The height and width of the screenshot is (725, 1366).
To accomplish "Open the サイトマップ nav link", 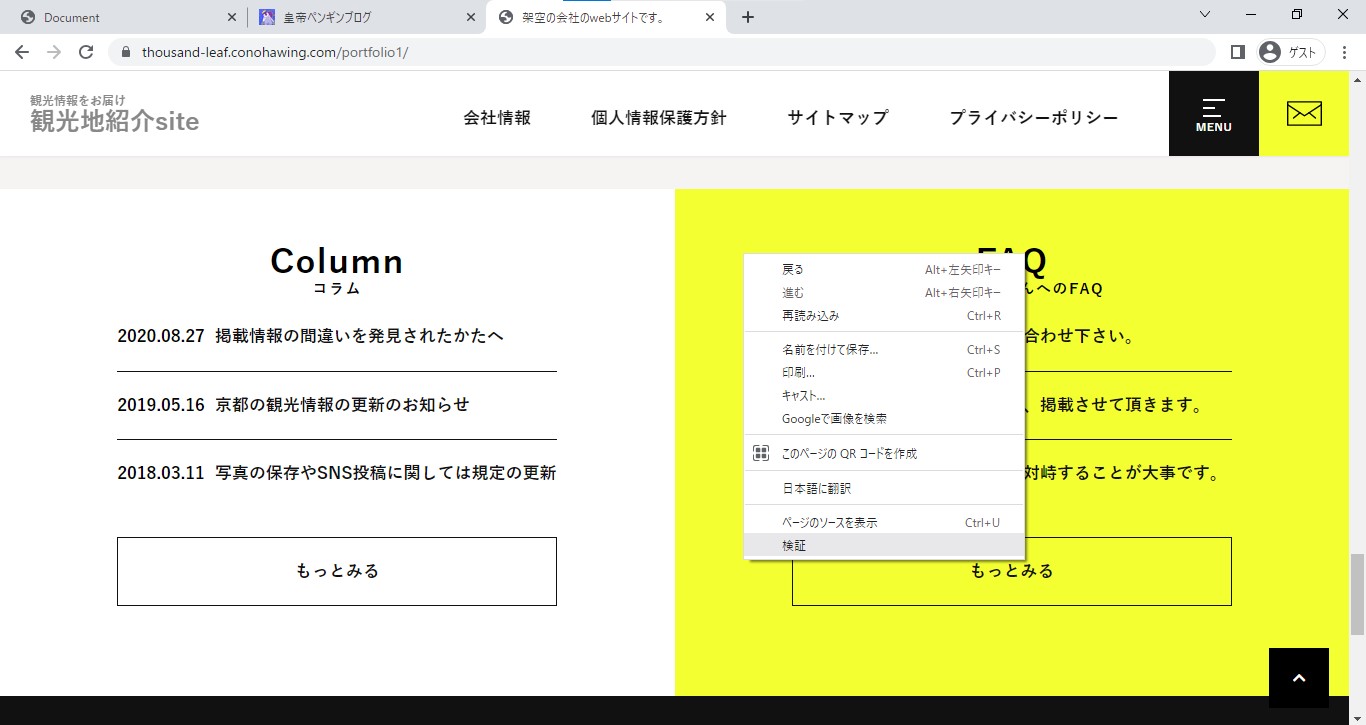I will coord(837,117).
